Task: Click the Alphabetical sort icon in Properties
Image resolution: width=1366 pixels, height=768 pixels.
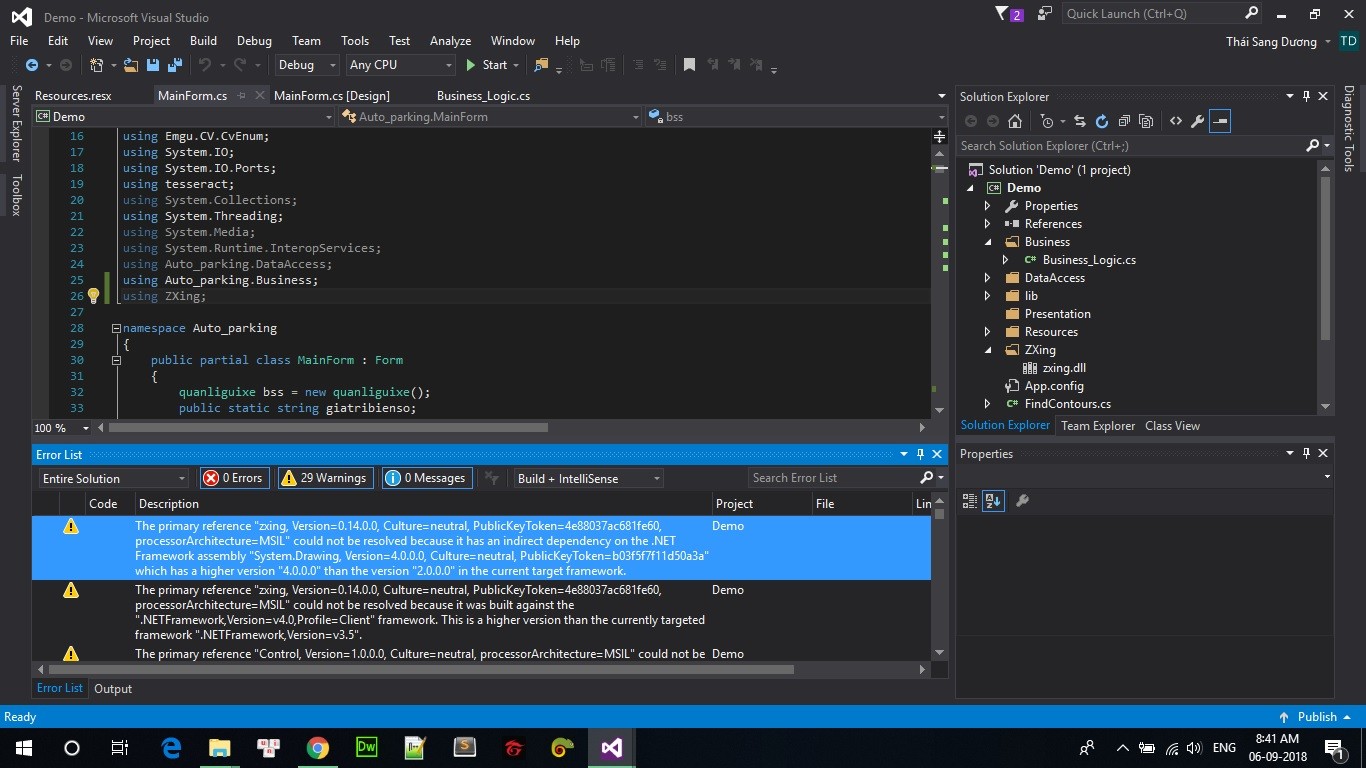Action: tap(993, 501)
